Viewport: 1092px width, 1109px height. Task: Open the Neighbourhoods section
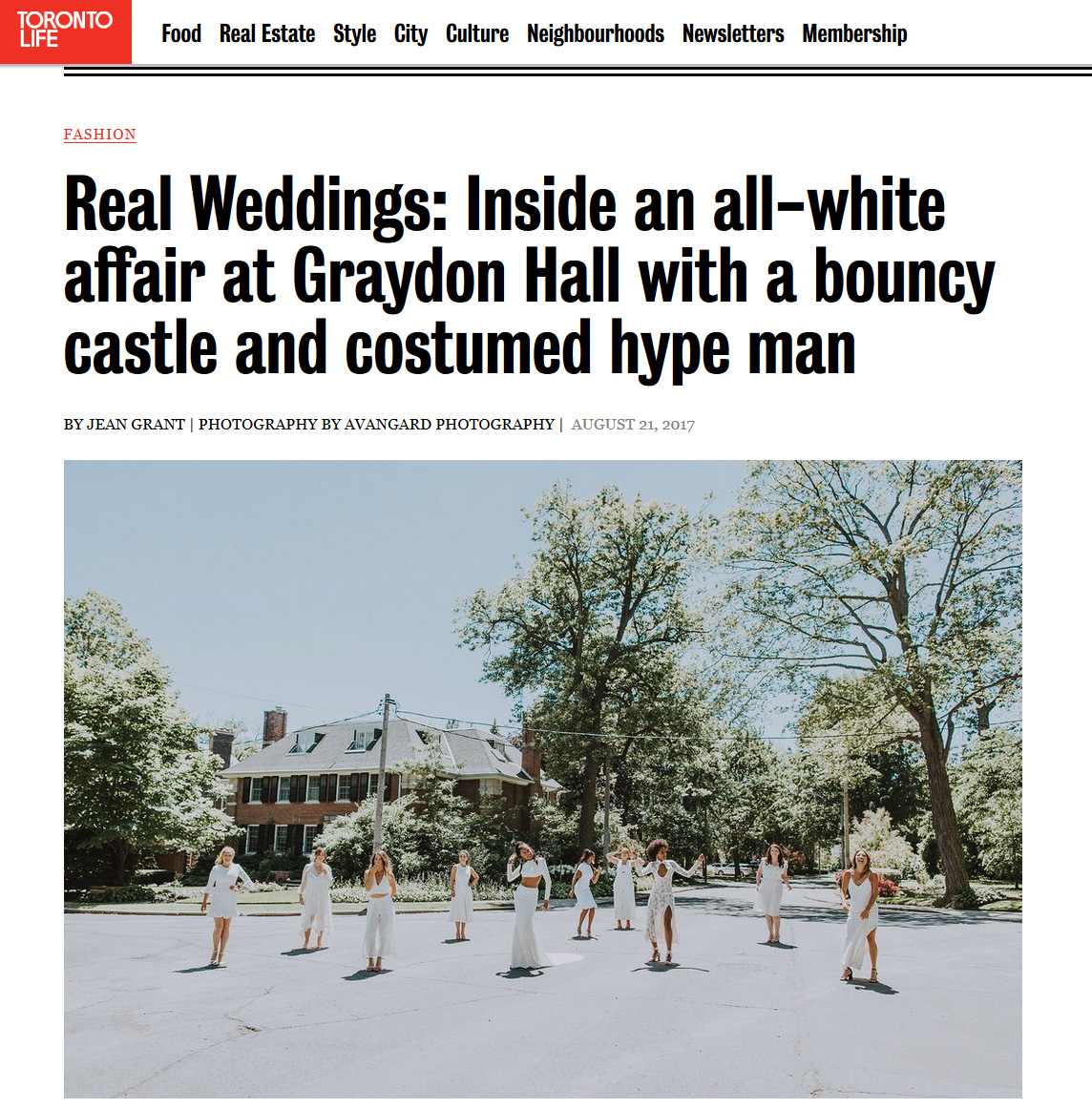pyautogui.click(x=595, y=34)
